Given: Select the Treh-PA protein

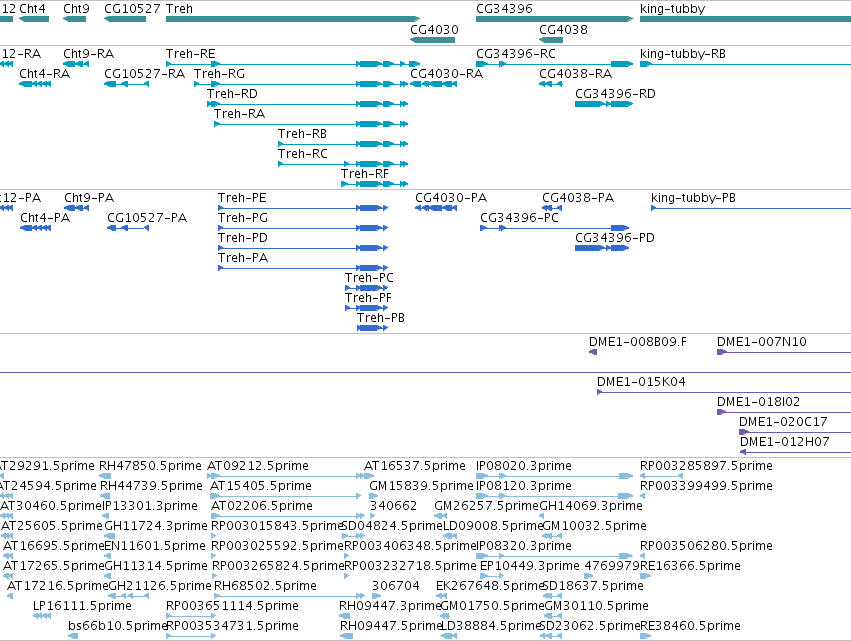Looking at the screenshot, I should pos(303,268).
